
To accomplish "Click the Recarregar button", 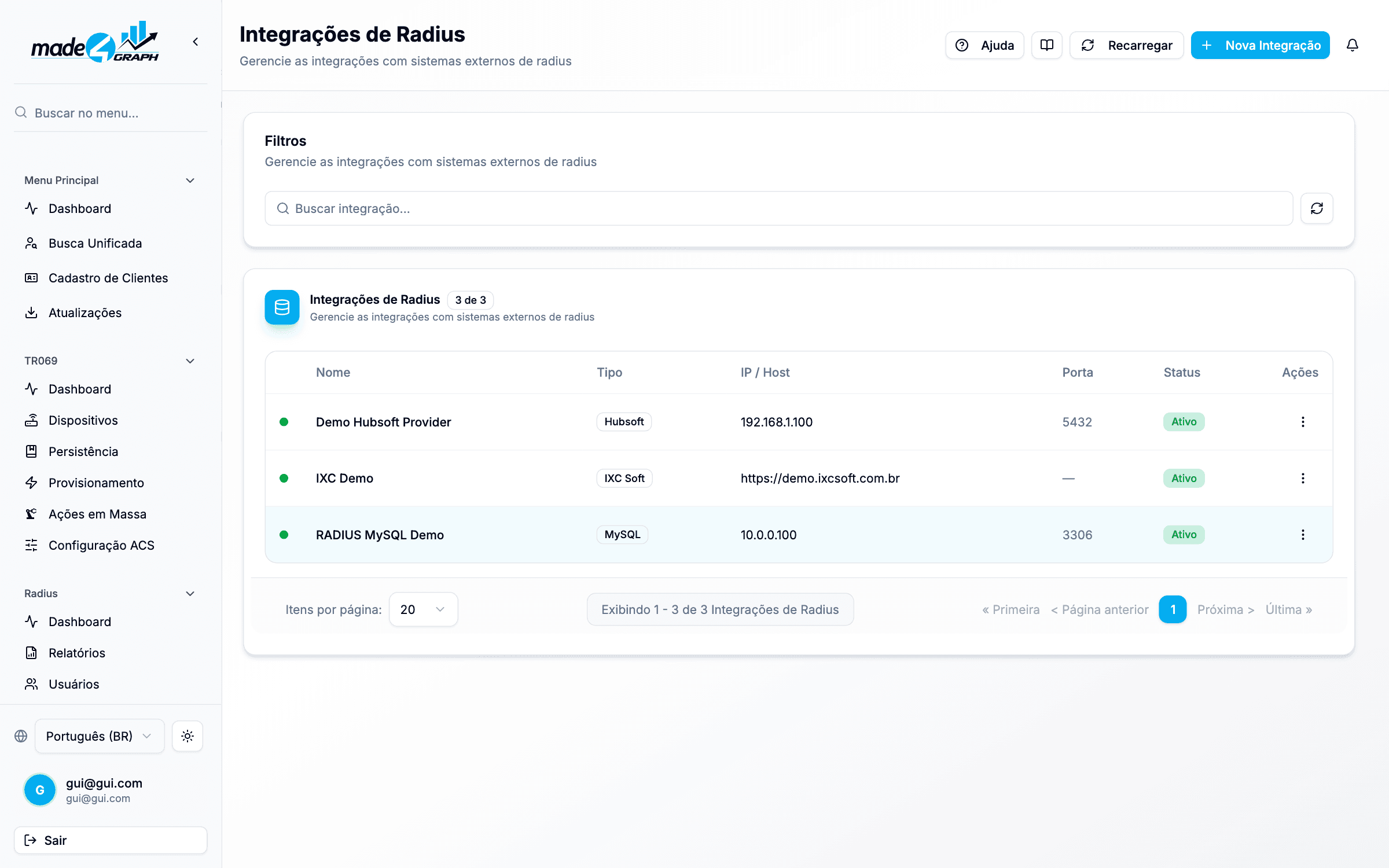I will (x=1126, y=45).
